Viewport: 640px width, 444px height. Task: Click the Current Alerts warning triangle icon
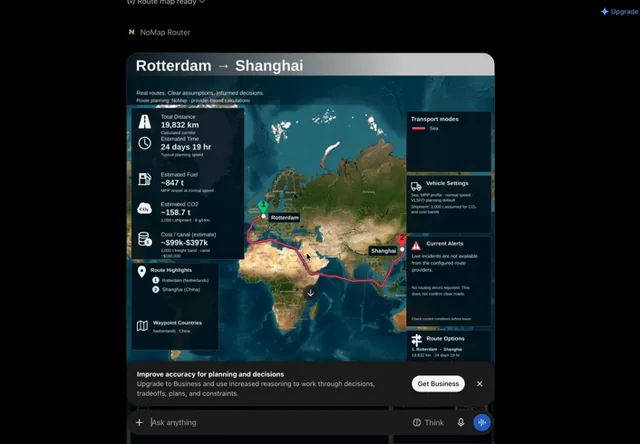(x=416, y=246)
